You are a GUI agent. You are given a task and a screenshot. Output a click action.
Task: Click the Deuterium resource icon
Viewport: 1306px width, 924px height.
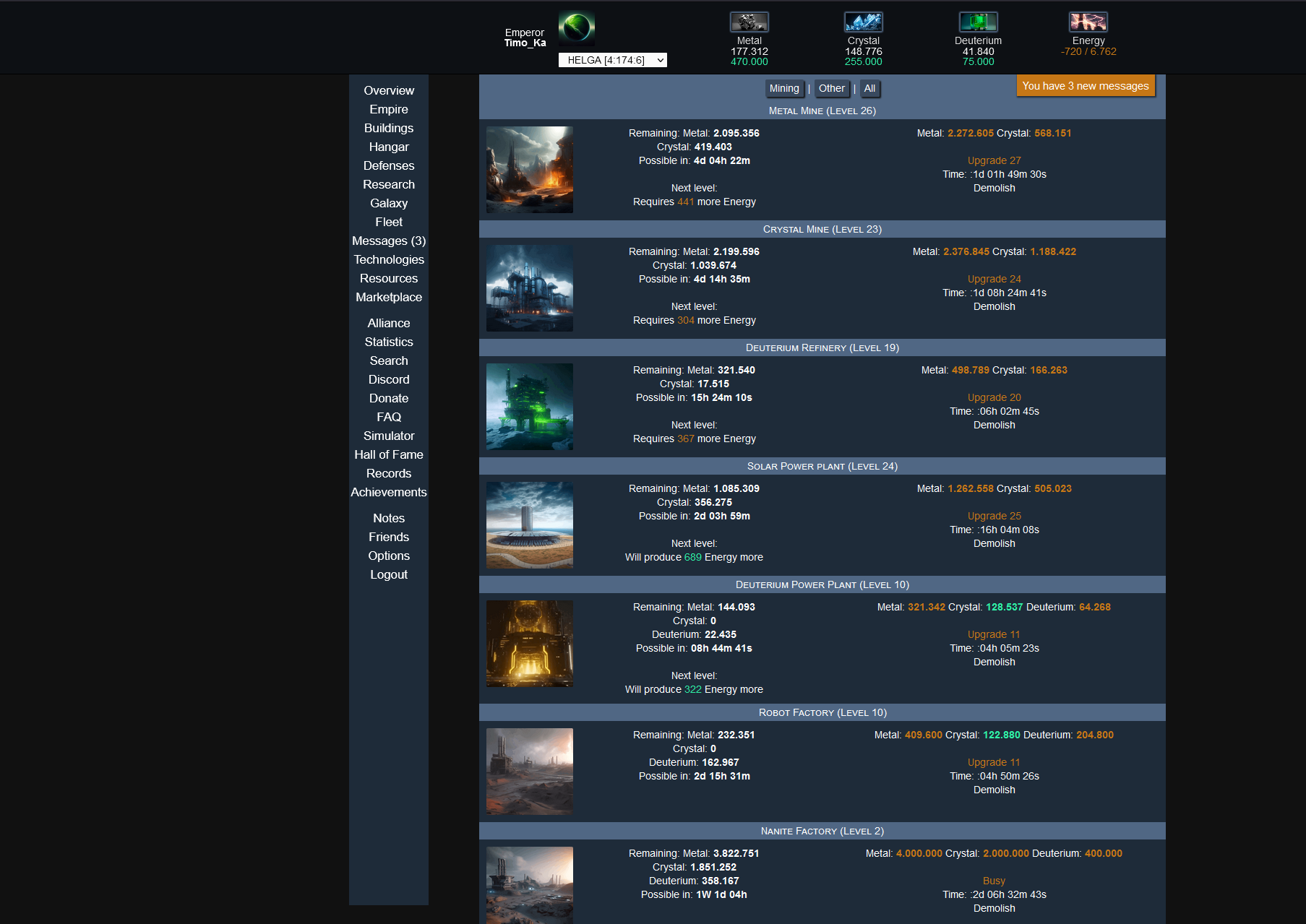tap(978, 22)
